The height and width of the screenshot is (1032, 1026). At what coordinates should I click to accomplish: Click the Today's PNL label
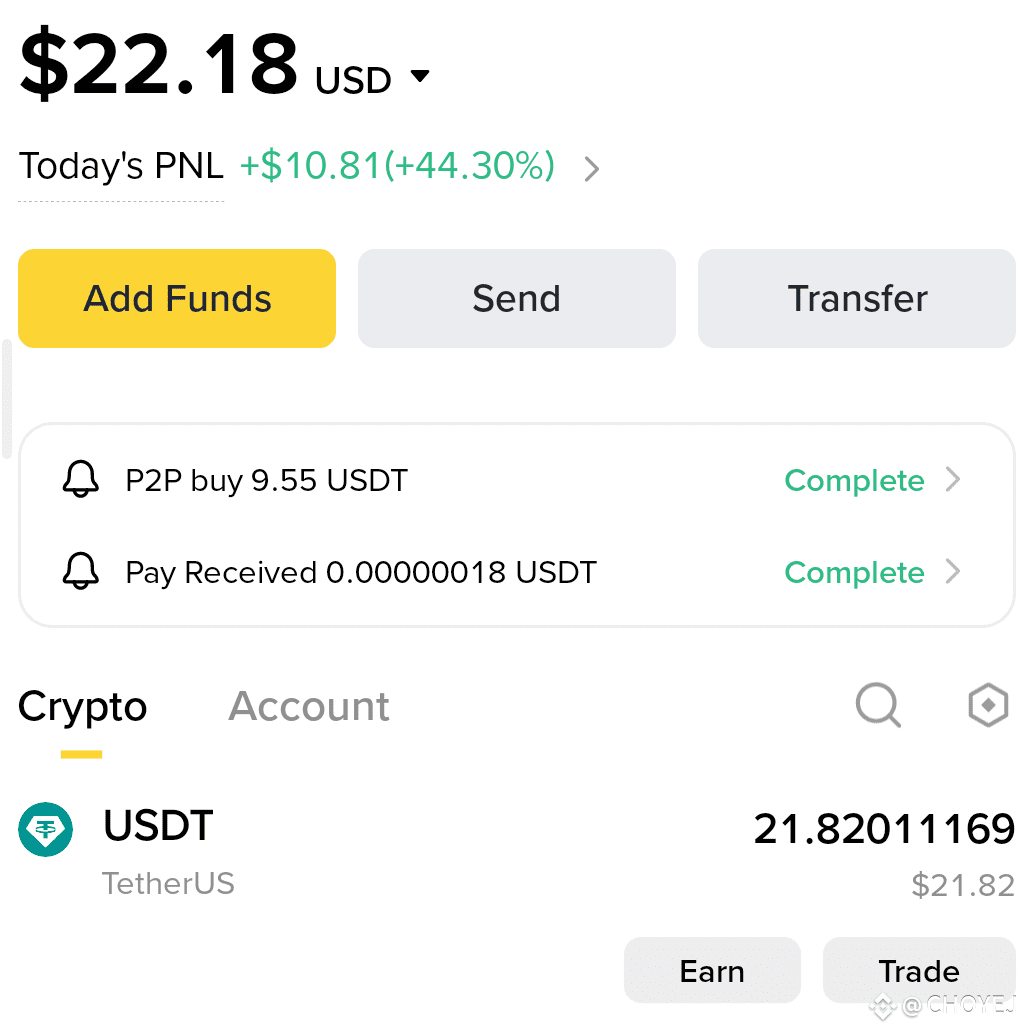pos(121,166)
